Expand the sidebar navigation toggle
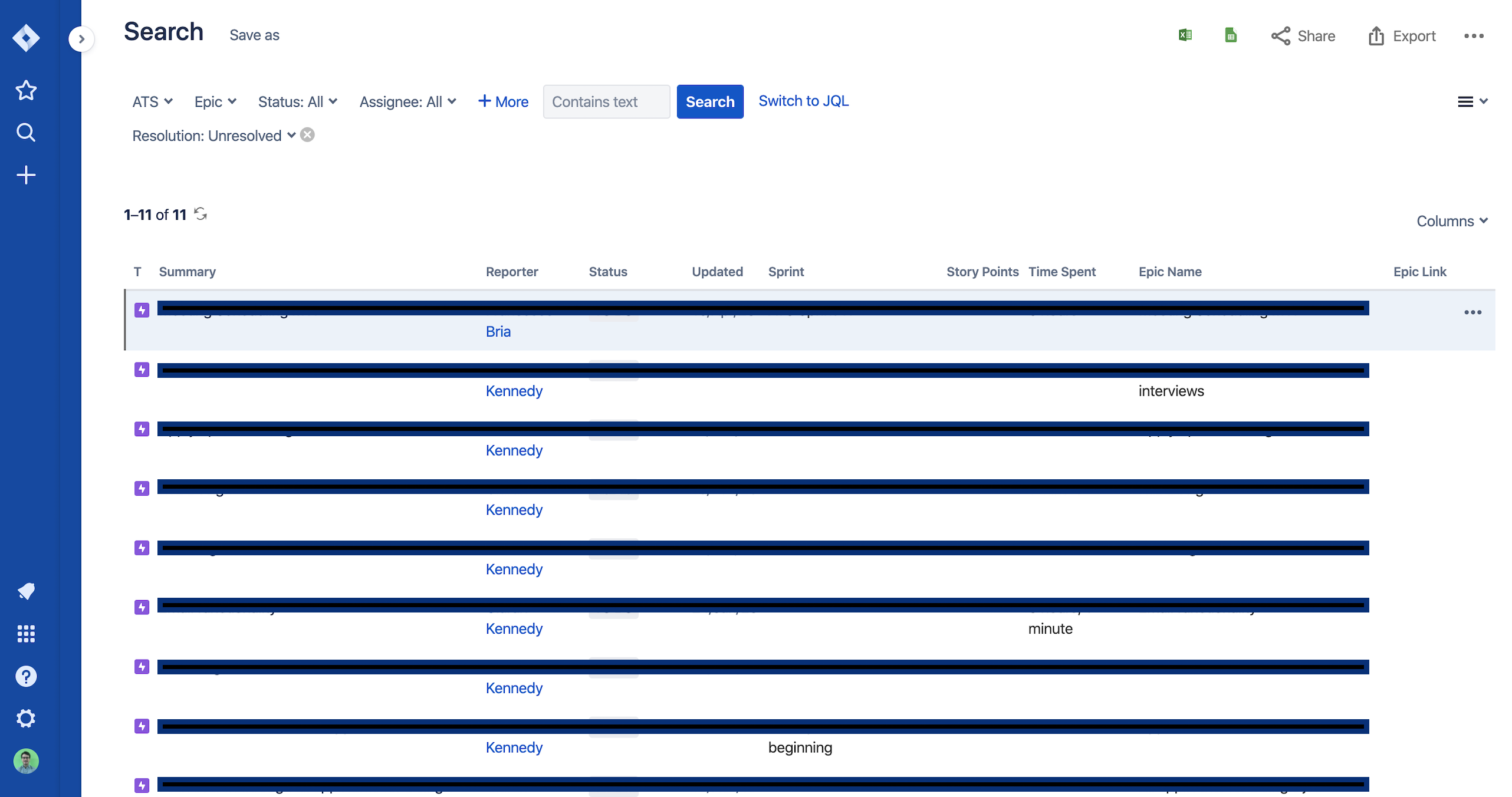Viewport: 1512px width, 797px height. click(x=81, y=39)
